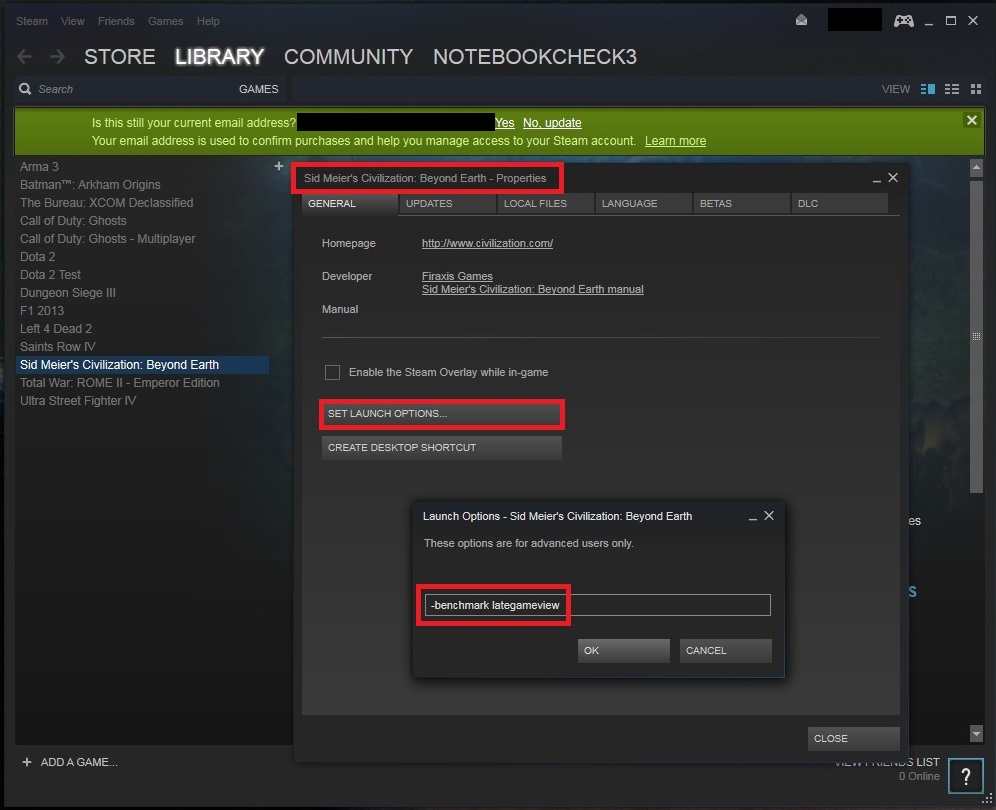Click the plus icon beside Arma 3

click(x=278, y=166)
